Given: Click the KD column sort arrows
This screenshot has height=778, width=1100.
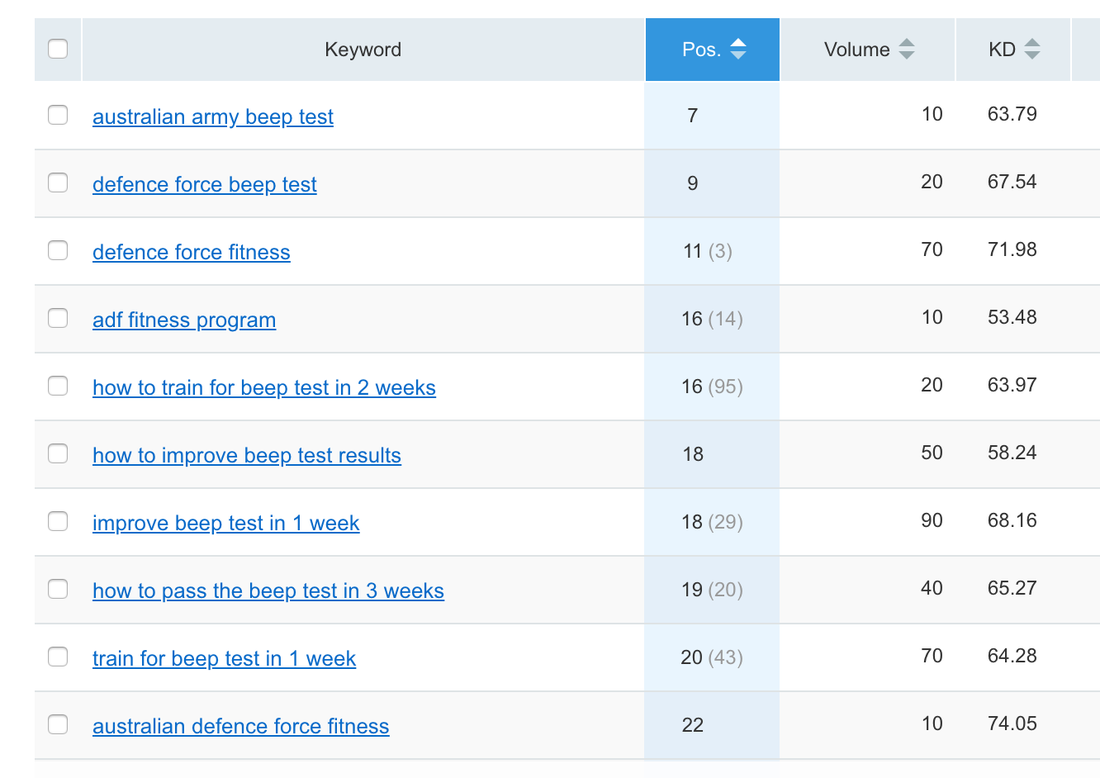Looking at the screenshot, I should 1032,49.
